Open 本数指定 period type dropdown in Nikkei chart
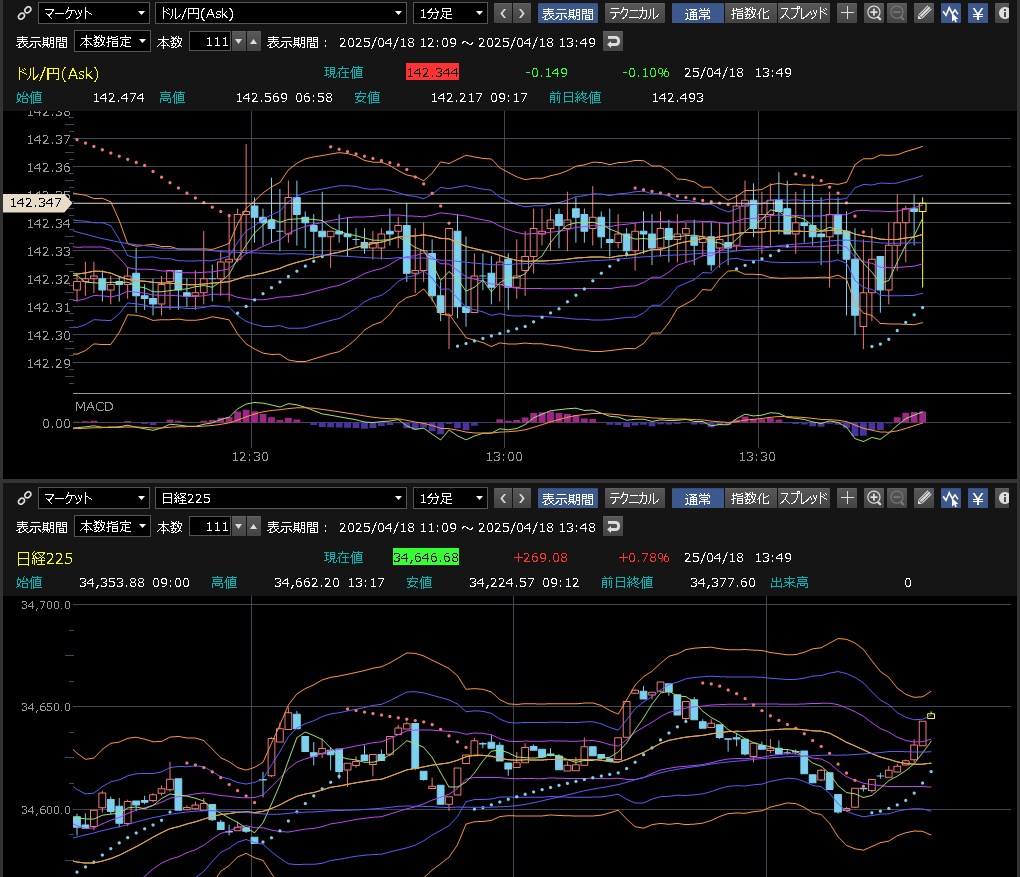 coord(113,526)
